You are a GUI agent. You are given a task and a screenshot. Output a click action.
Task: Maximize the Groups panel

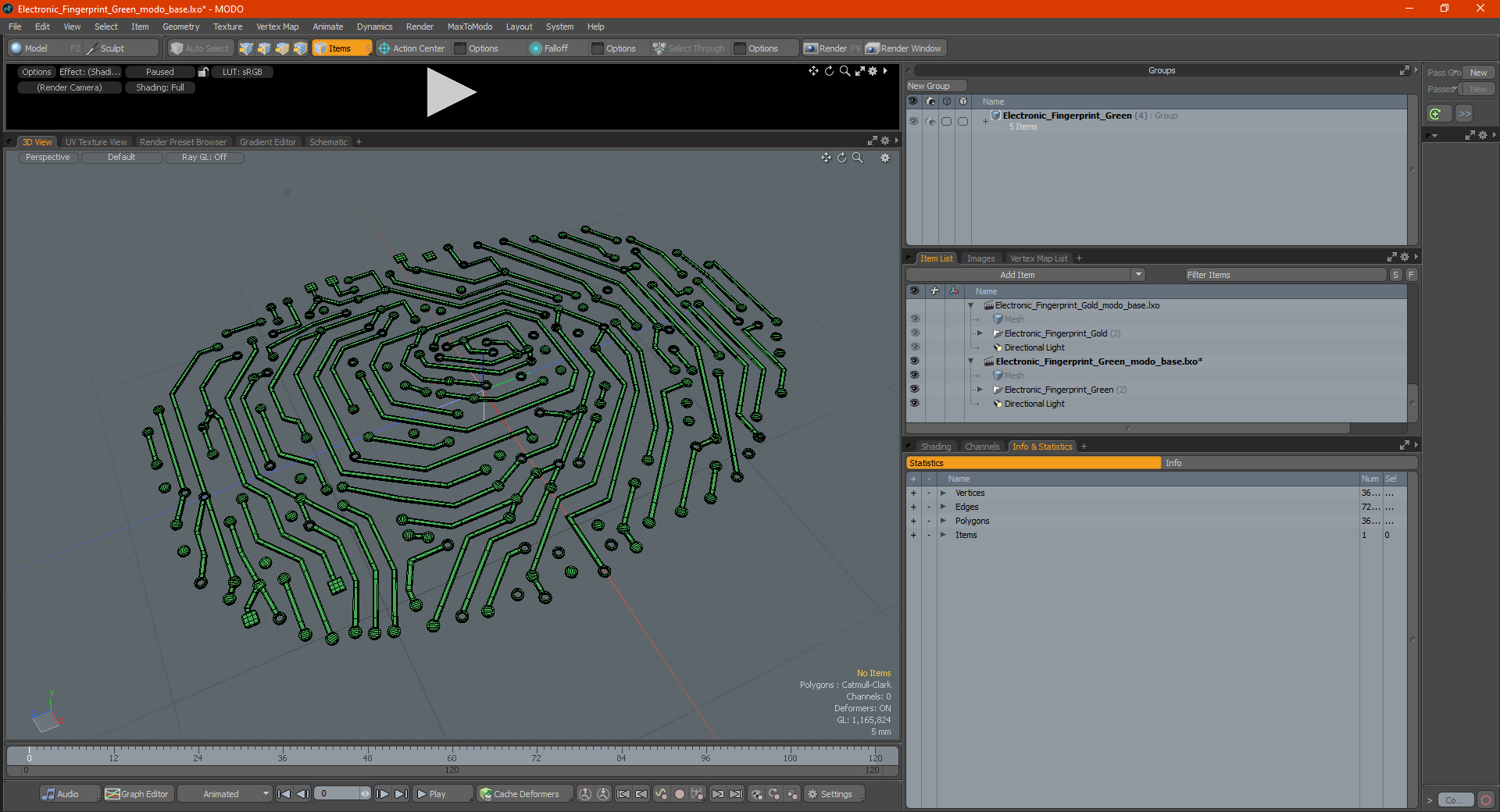(1404, 70)
